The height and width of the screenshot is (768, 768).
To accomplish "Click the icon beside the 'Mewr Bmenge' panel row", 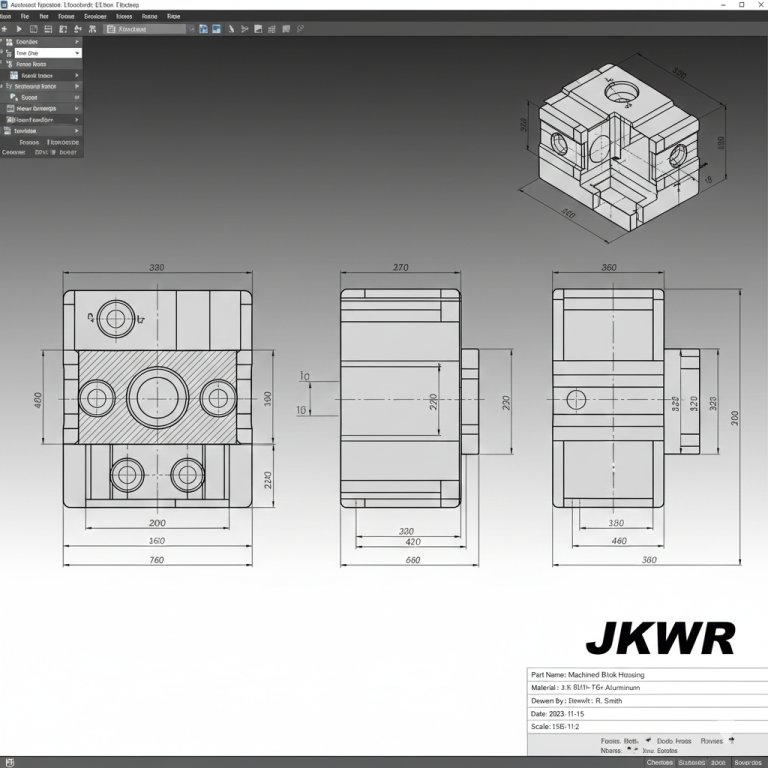I will 12,108.
